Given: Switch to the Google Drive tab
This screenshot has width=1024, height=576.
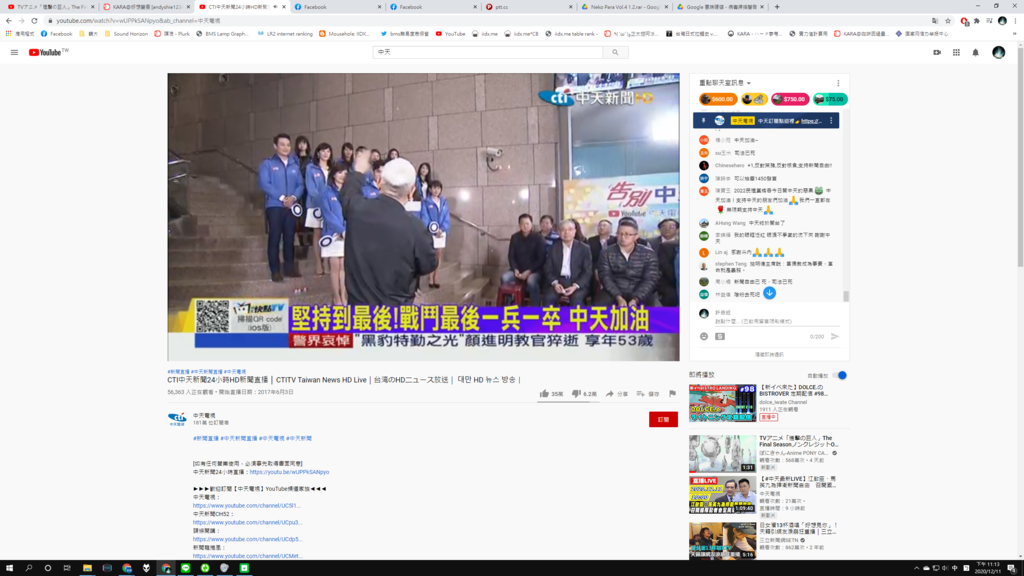Looking at the screenshot, I should click(719, 7).
